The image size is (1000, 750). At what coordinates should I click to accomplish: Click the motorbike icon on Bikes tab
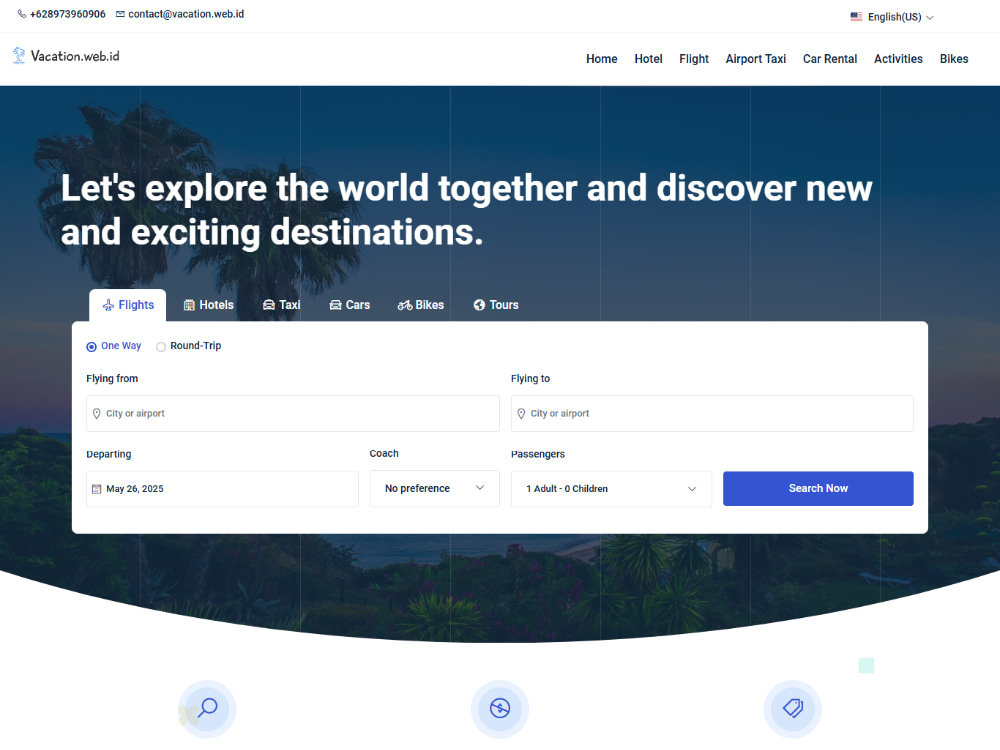(x=405, y=305)
